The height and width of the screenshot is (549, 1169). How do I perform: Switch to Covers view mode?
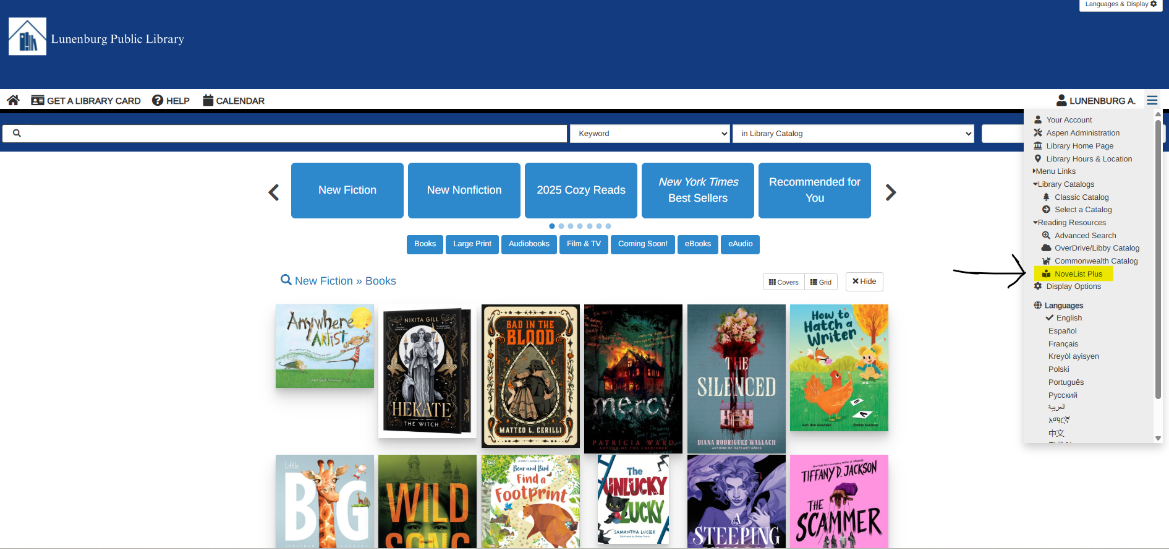(x=784, y=282)
